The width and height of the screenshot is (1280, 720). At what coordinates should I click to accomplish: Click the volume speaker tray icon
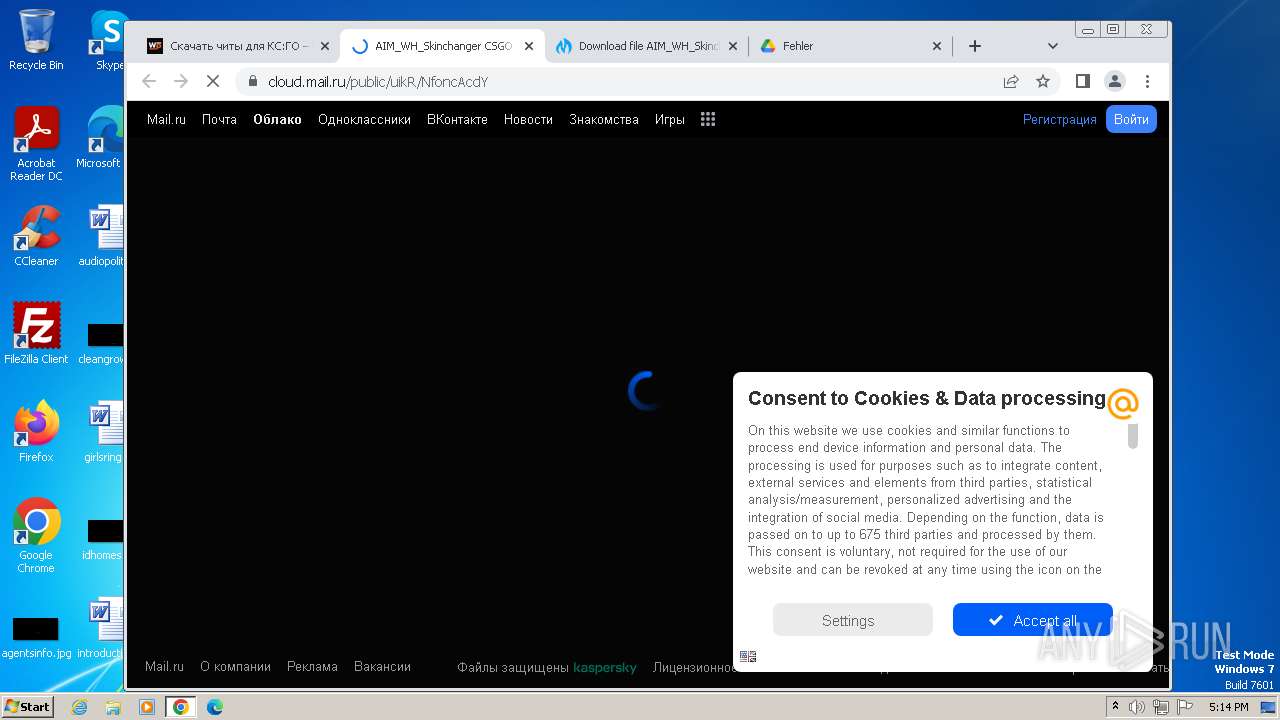click(x=1137, y=707)
